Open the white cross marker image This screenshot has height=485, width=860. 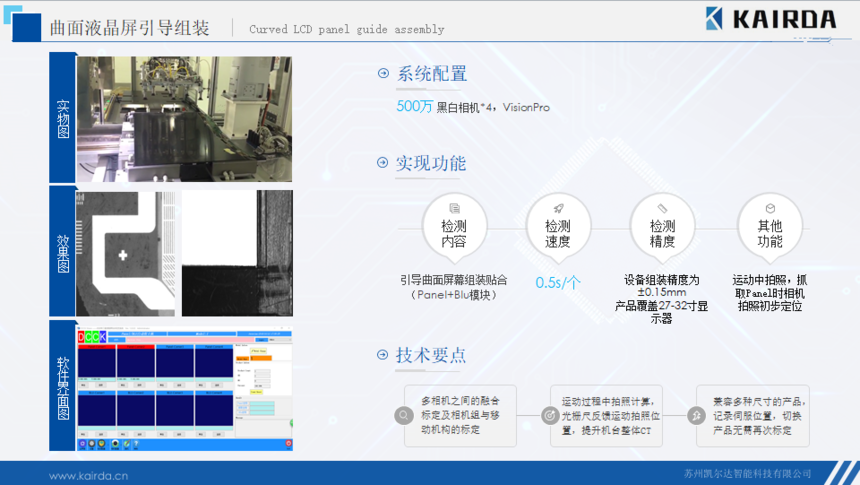[x=126, y=253]
